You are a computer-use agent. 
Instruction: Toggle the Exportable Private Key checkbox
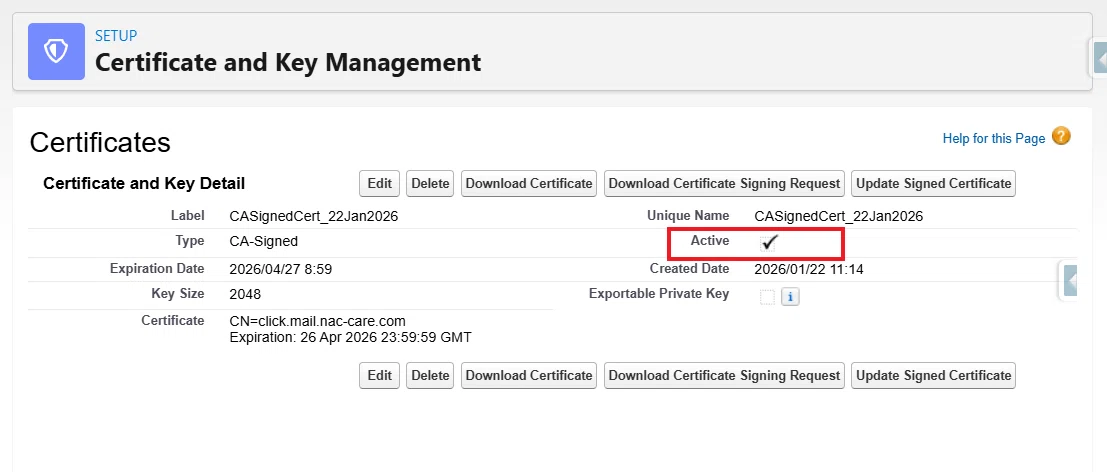tap(767, 297)
